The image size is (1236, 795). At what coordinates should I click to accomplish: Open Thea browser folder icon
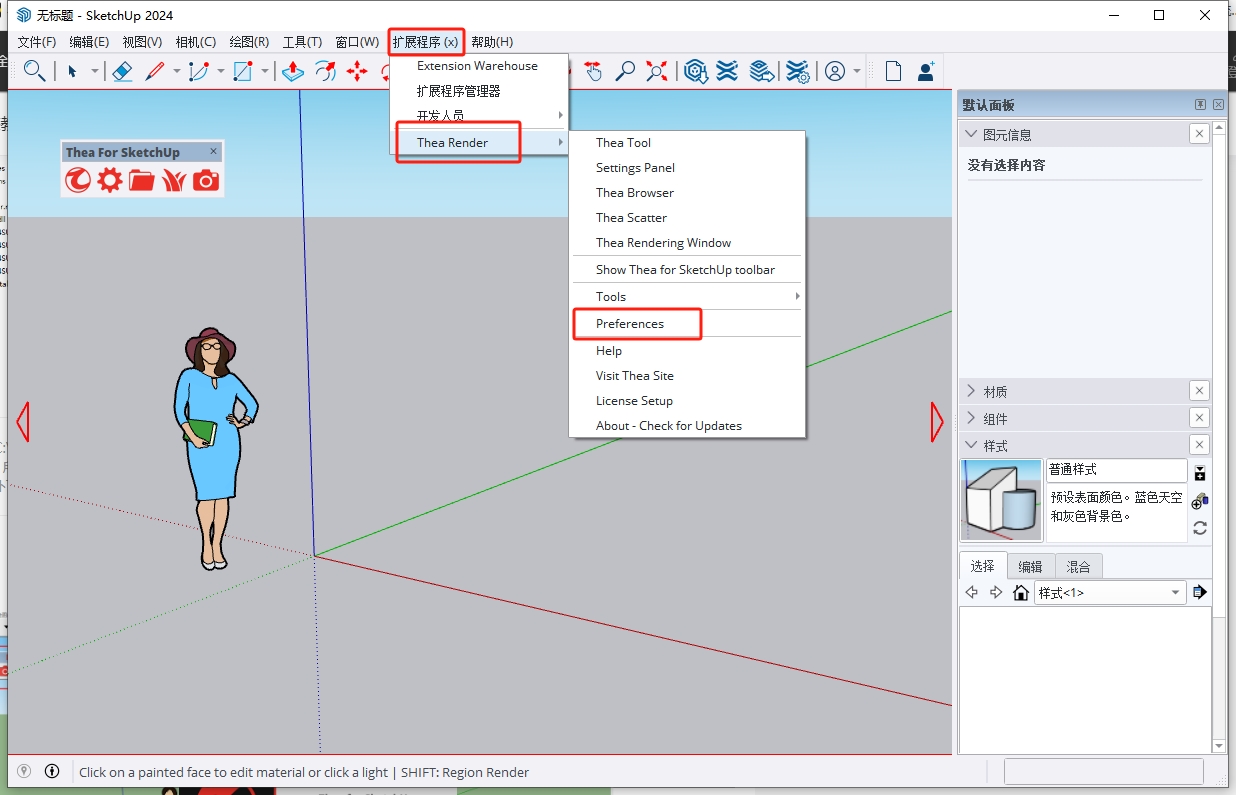[x=142, y=180]
